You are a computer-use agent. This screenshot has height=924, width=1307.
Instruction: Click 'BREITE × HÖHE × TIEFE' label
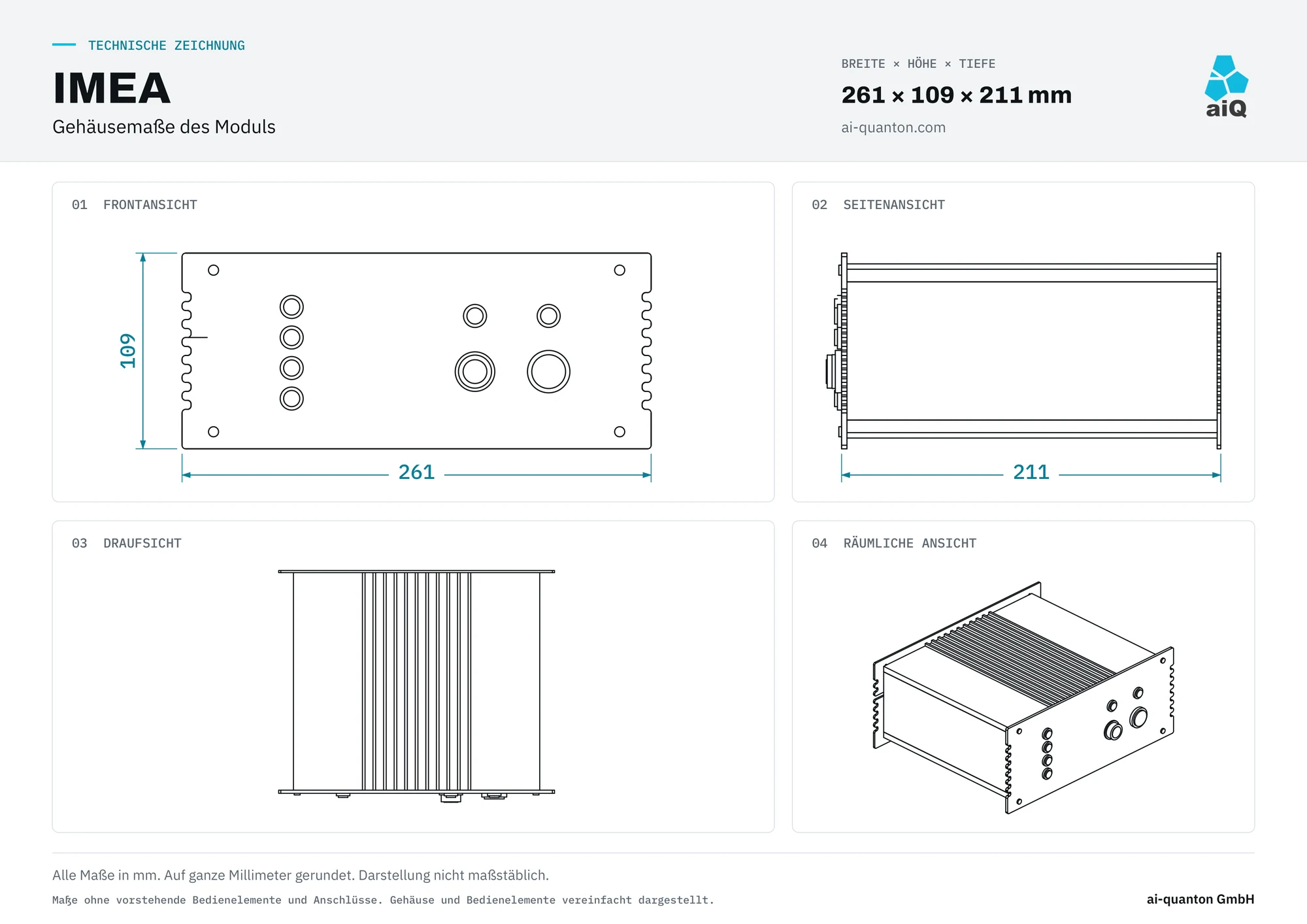point(918,64)
